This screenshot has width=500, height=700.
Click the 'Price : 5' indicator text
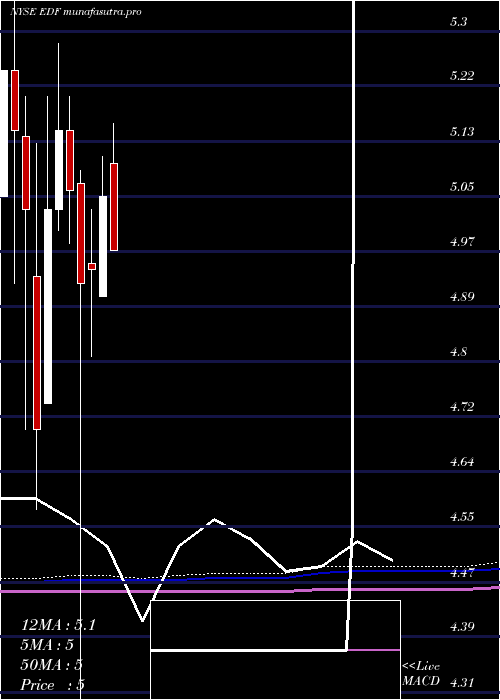[x=53, y=684]
